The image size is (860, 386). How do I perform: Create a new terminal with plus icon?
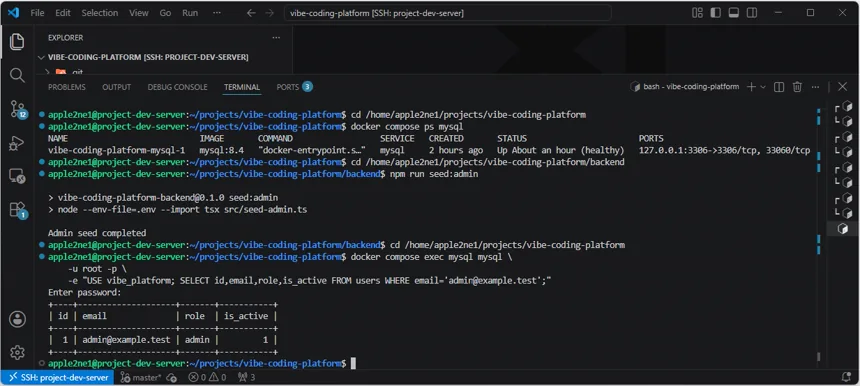click(x=751, y=87)
